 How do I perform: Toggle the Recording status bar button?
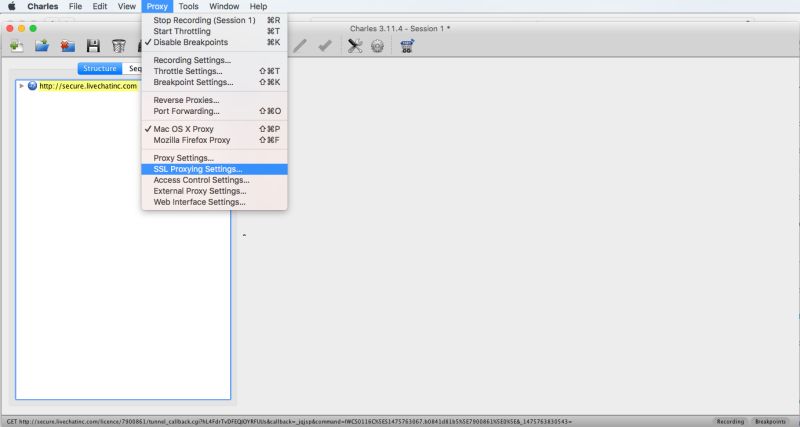[x=730, y=422]
